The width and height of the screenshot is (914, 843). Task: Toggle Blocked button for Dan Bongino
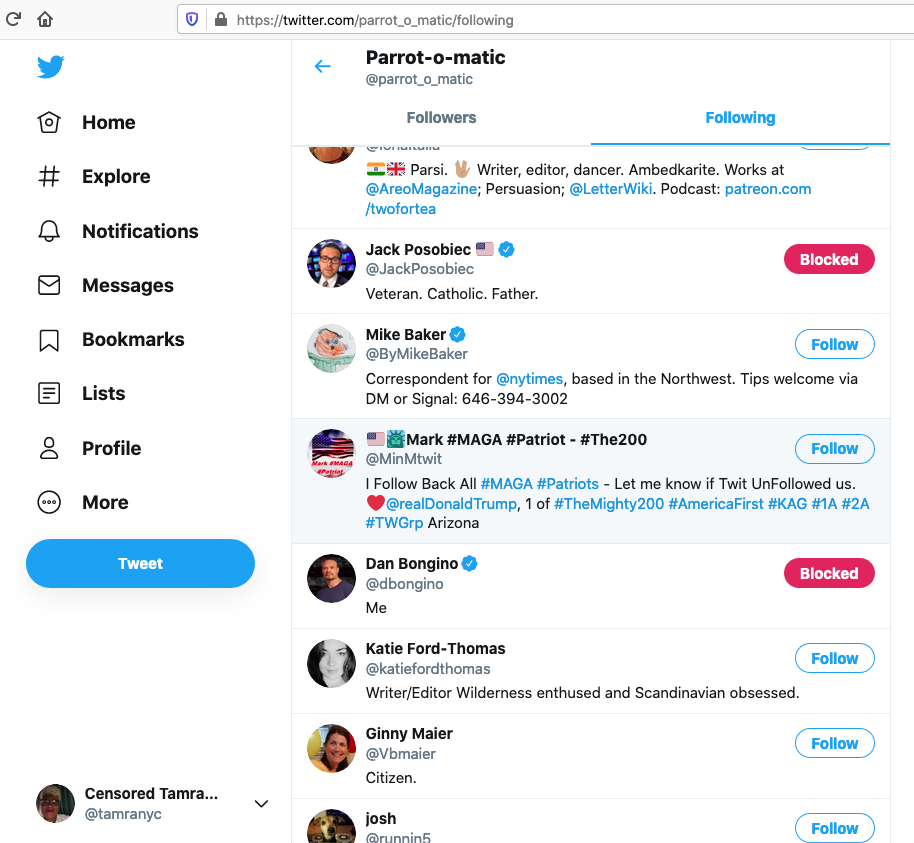coord(828,574)
